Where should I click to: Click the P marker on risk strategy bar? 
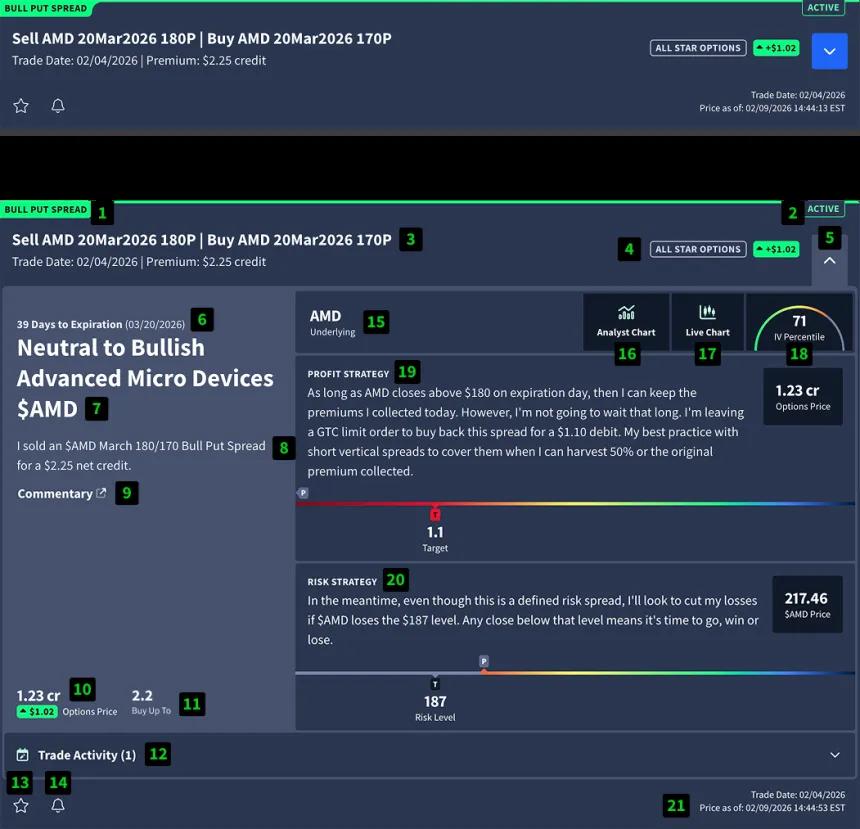[x=484, y=661]
